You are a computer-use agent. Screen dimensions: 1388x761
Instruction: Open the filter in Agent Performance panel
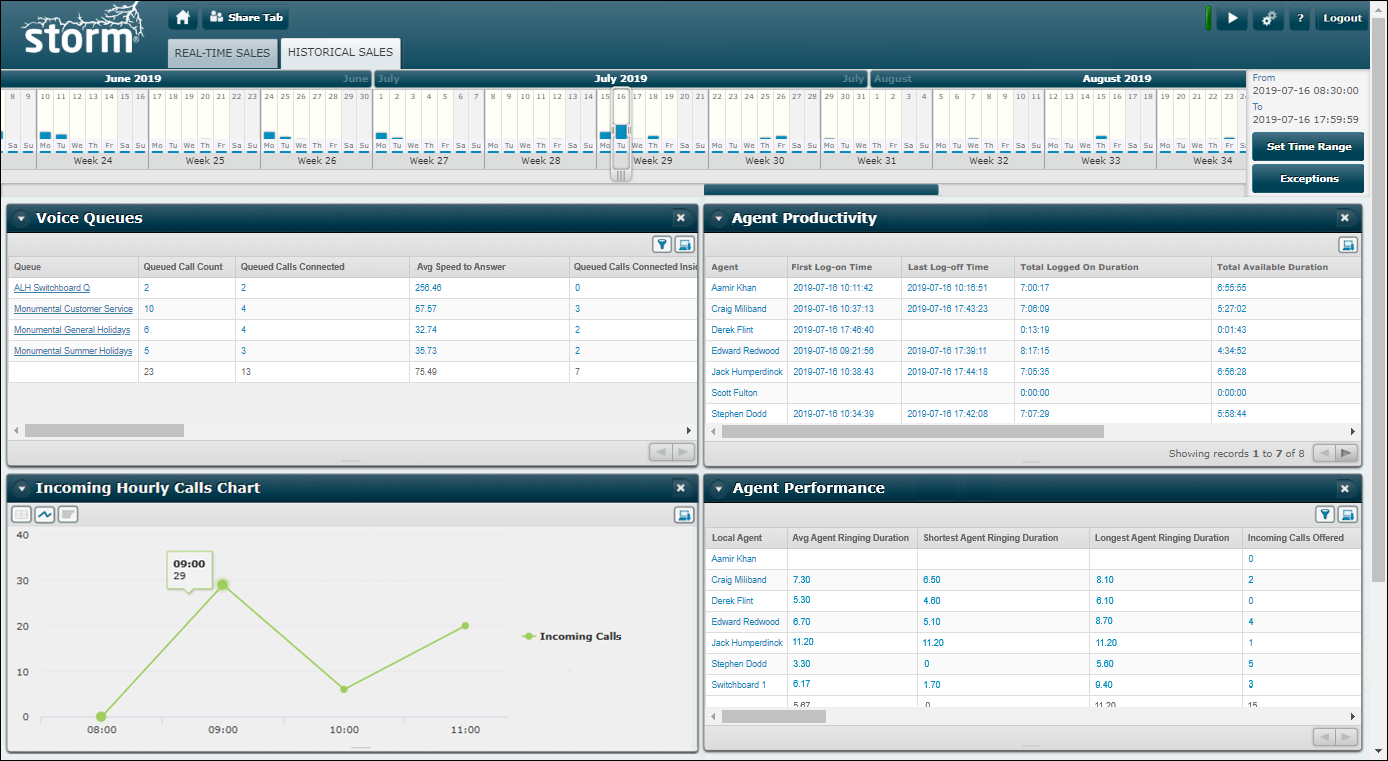(x=1325, y=514)
